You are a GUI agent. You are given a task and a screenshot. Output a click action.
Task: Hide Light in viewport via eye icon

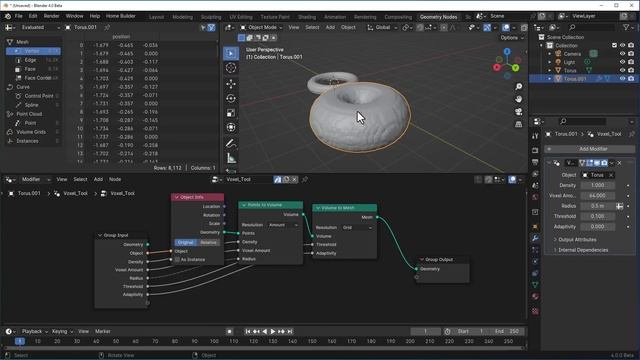[622, 62]
